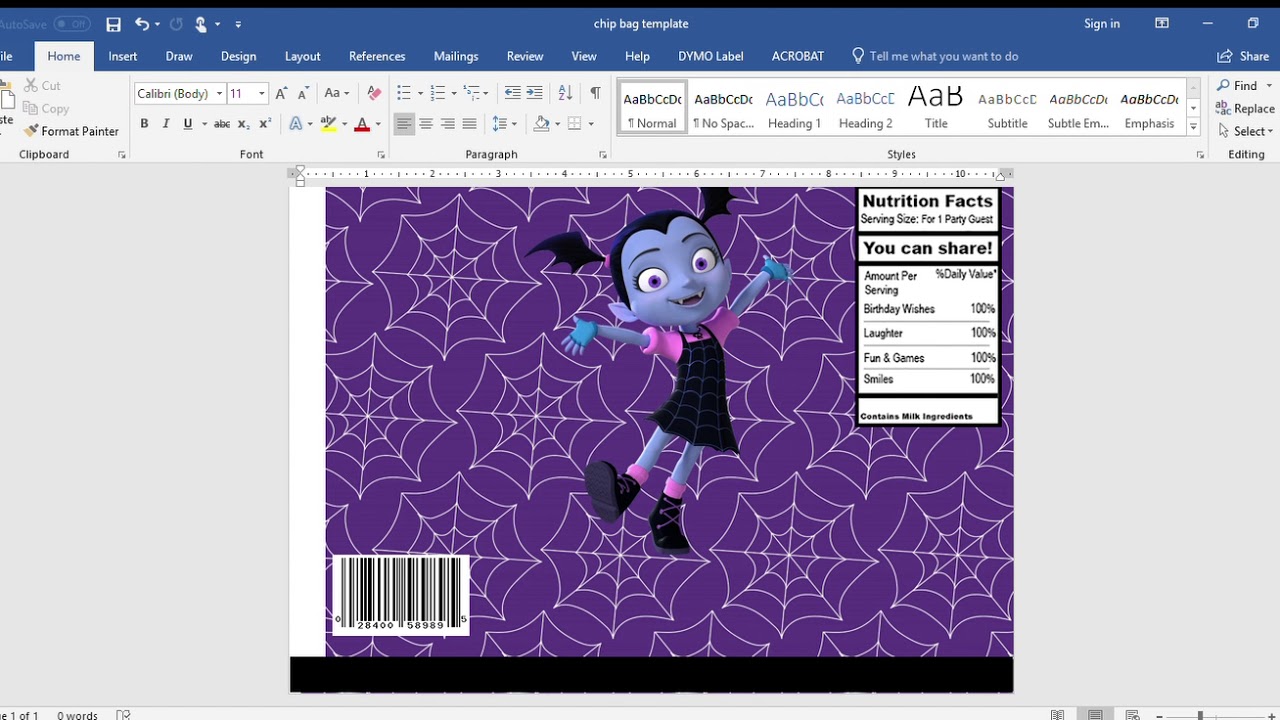Click Replace in Editing group
1280x720 pixels.
coord(1245,109)
